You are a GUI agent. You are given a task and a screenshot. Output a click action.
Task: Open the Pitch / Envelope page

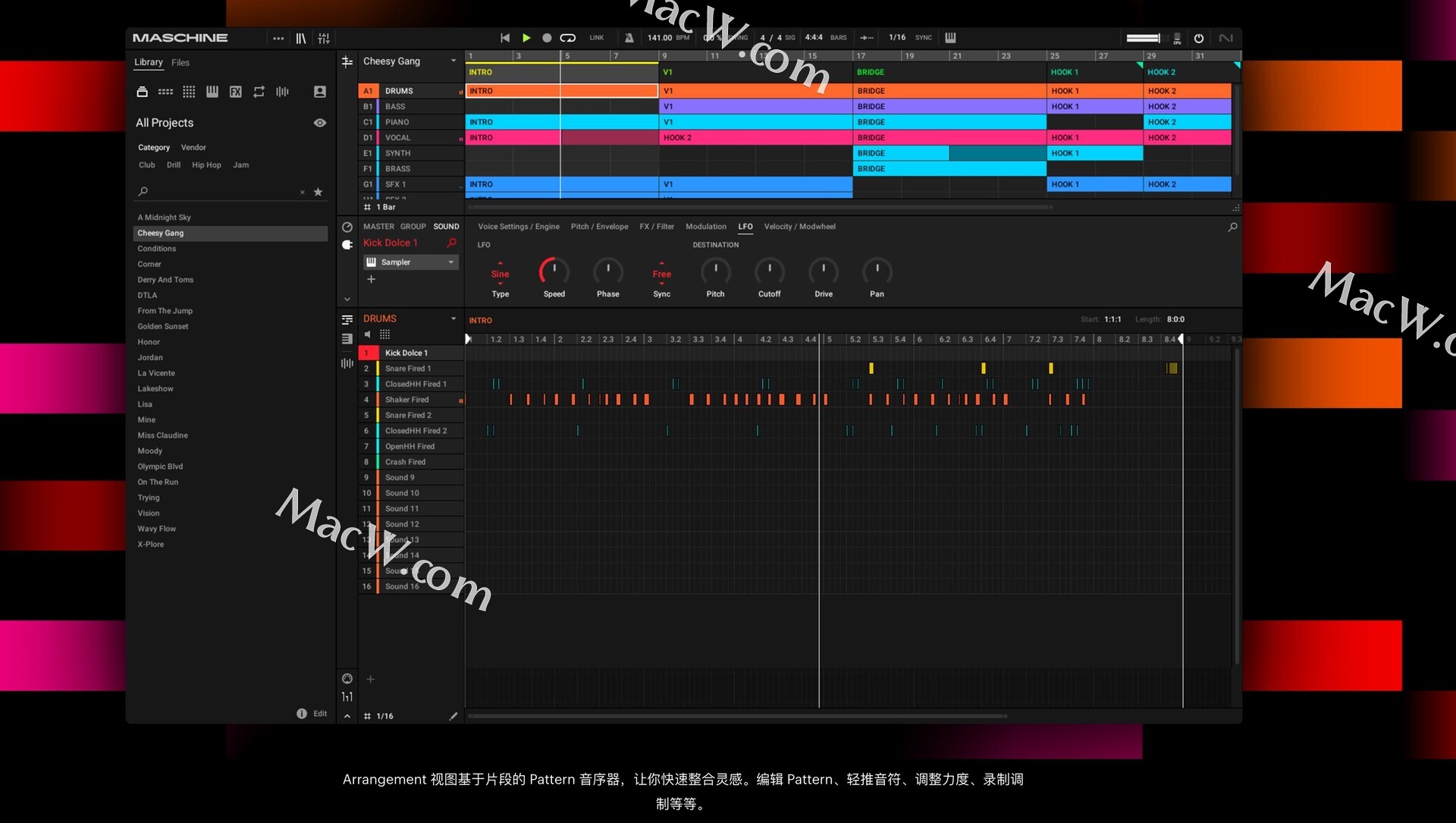tap(599, 227)
